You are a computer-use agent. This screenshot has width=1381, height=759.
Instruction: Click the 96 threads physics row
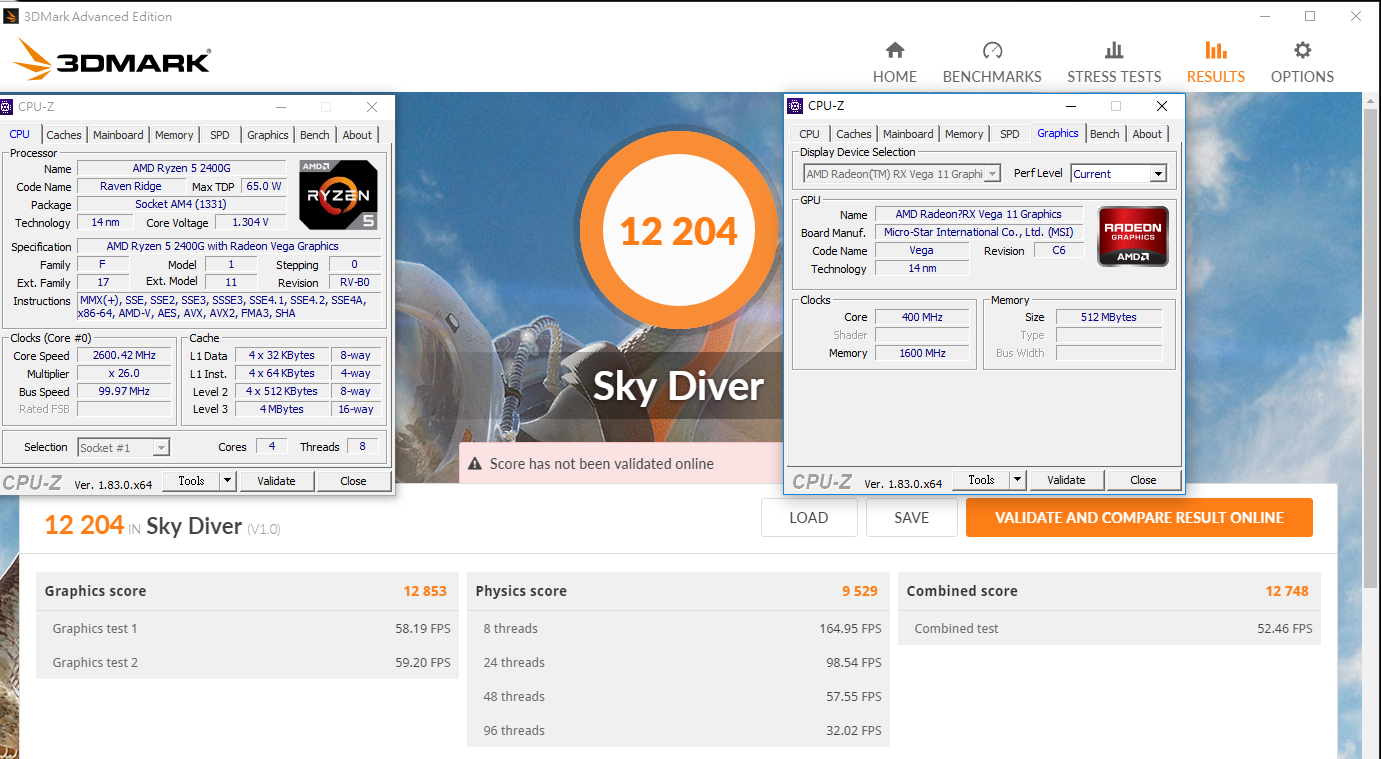tap(678, 731)
